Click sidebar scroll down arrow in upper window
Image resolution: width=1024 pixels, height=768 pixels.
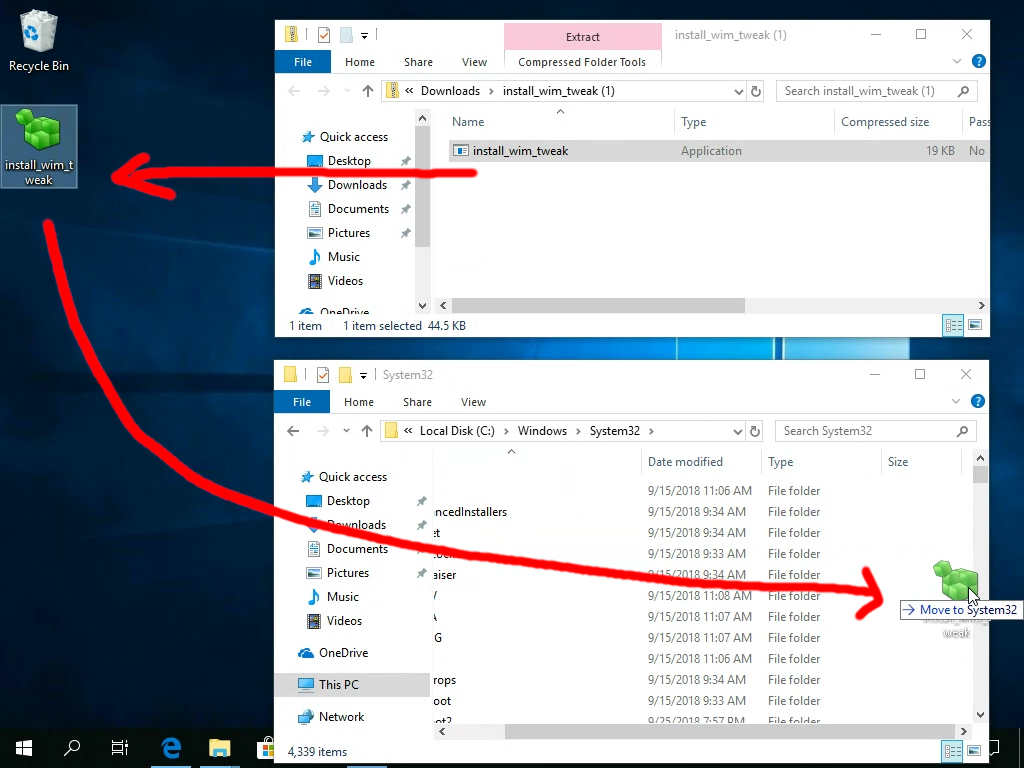pyautogui.click(x=423, y=306)
